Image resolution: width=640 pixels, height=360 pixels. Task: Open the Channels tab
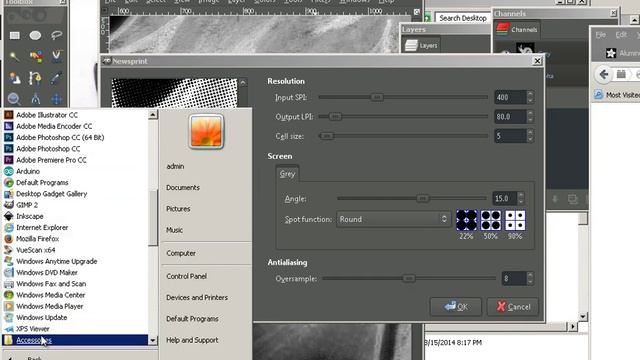pos(517,29)
